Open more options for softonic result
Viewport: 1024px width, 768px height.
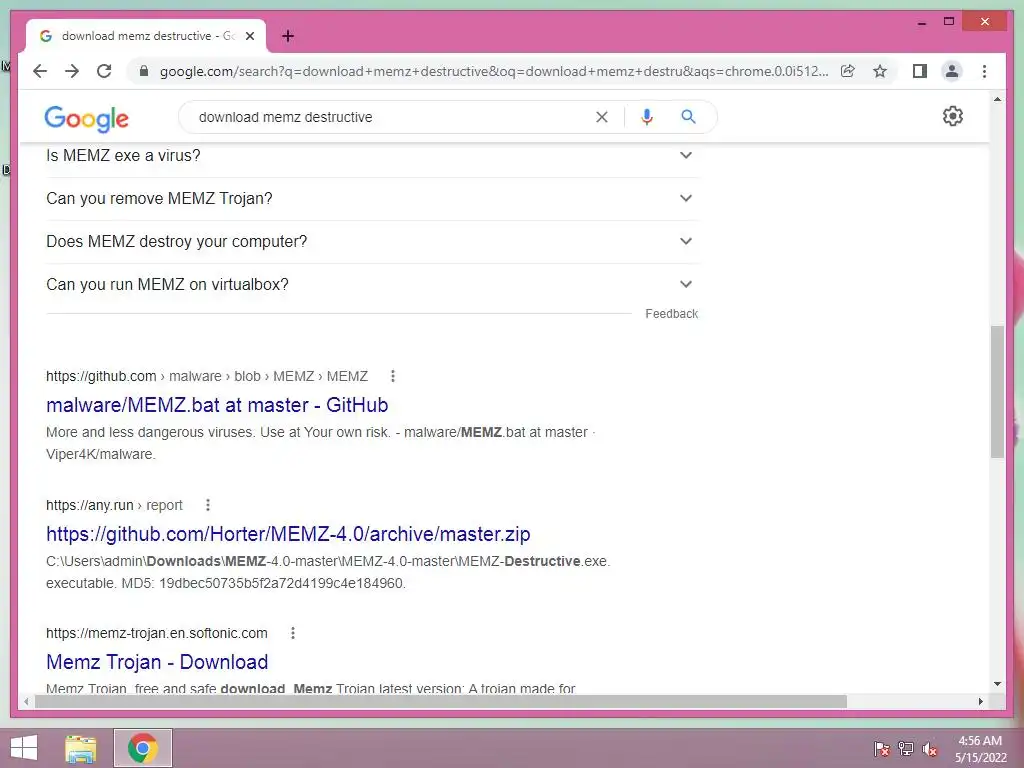pos(293,633)
